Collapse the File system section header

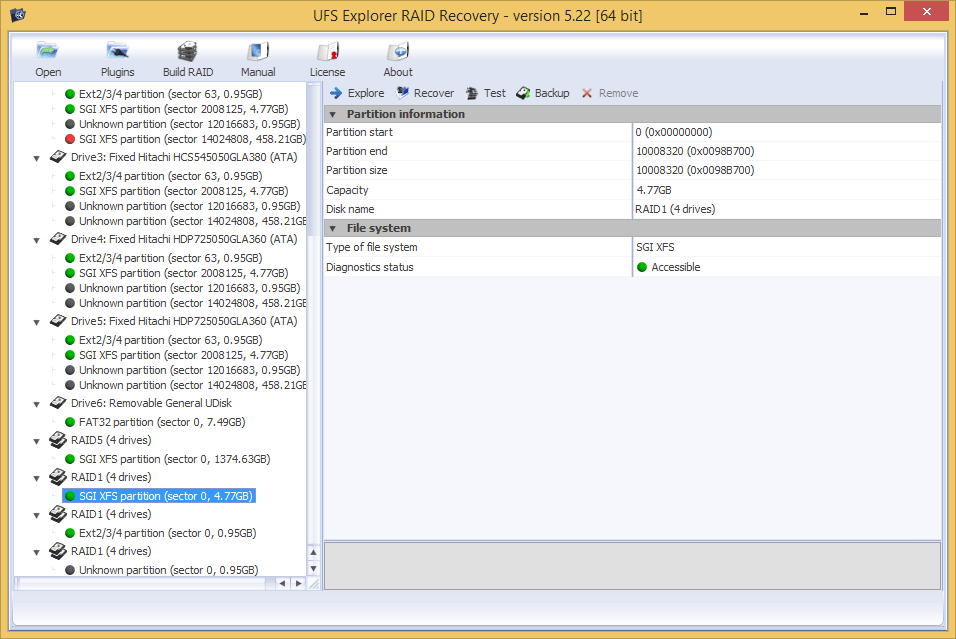(x=333, y=228)
